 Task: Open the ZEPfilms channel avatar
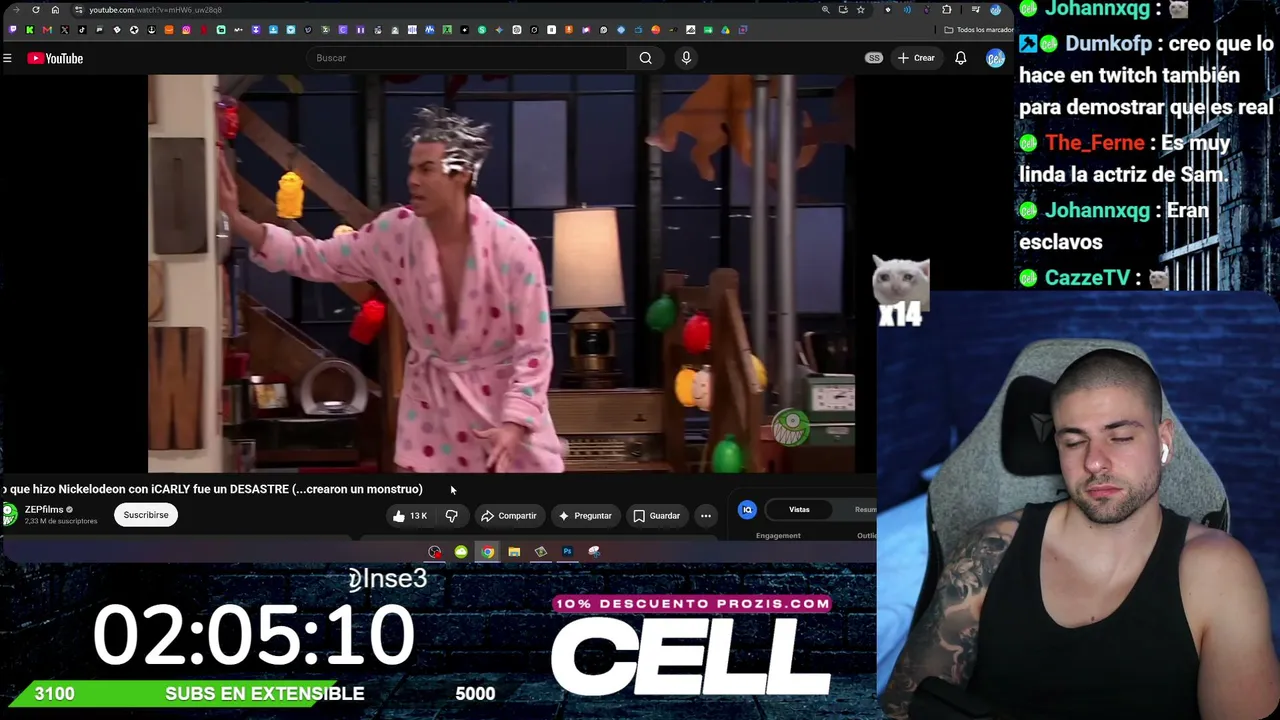point(9,515)
